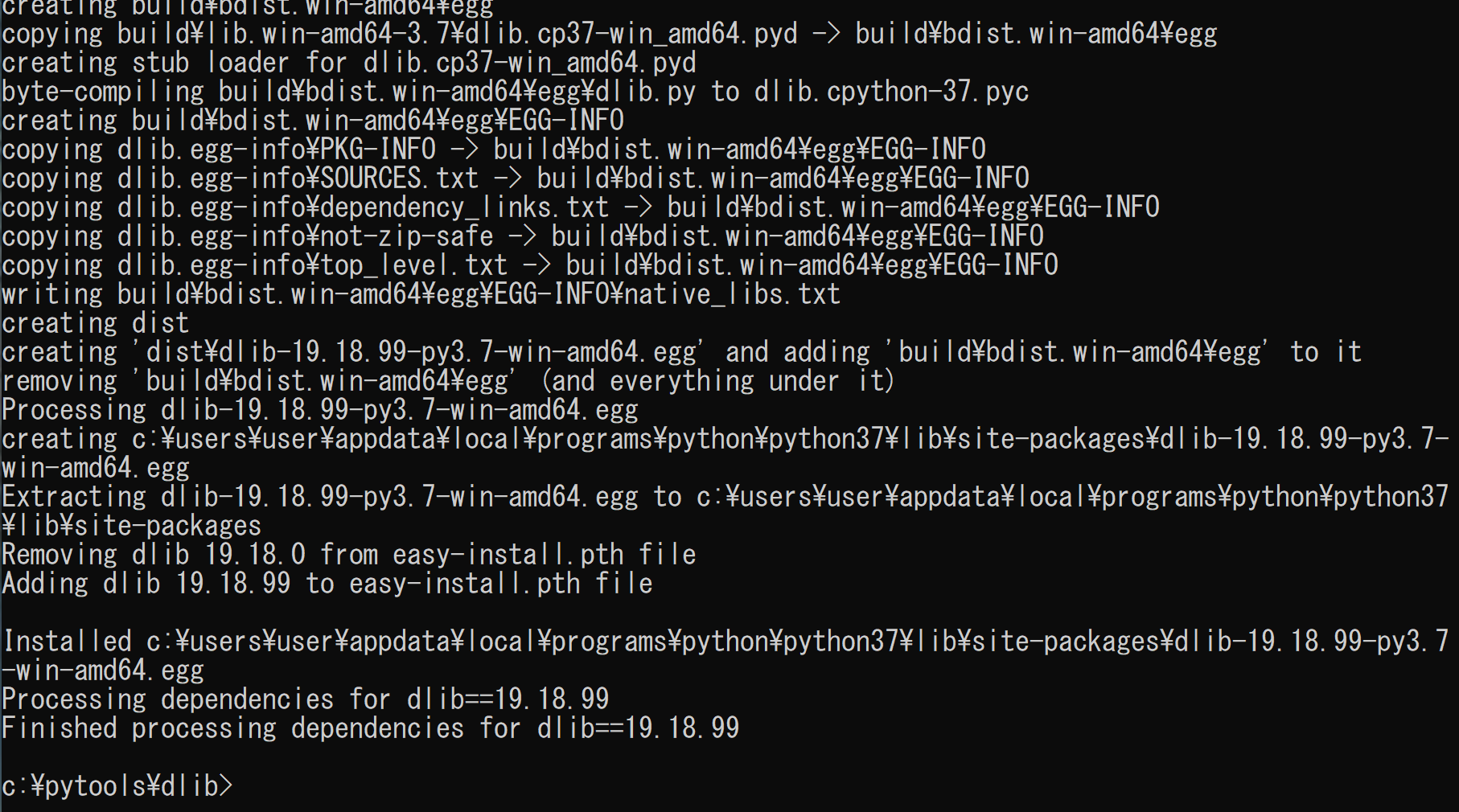Click 'creating build¥bdist.win-amd64¥egg¥EGG-INFO' line
The height and width of the screenshot is (812, 1459).
point(312,120)
